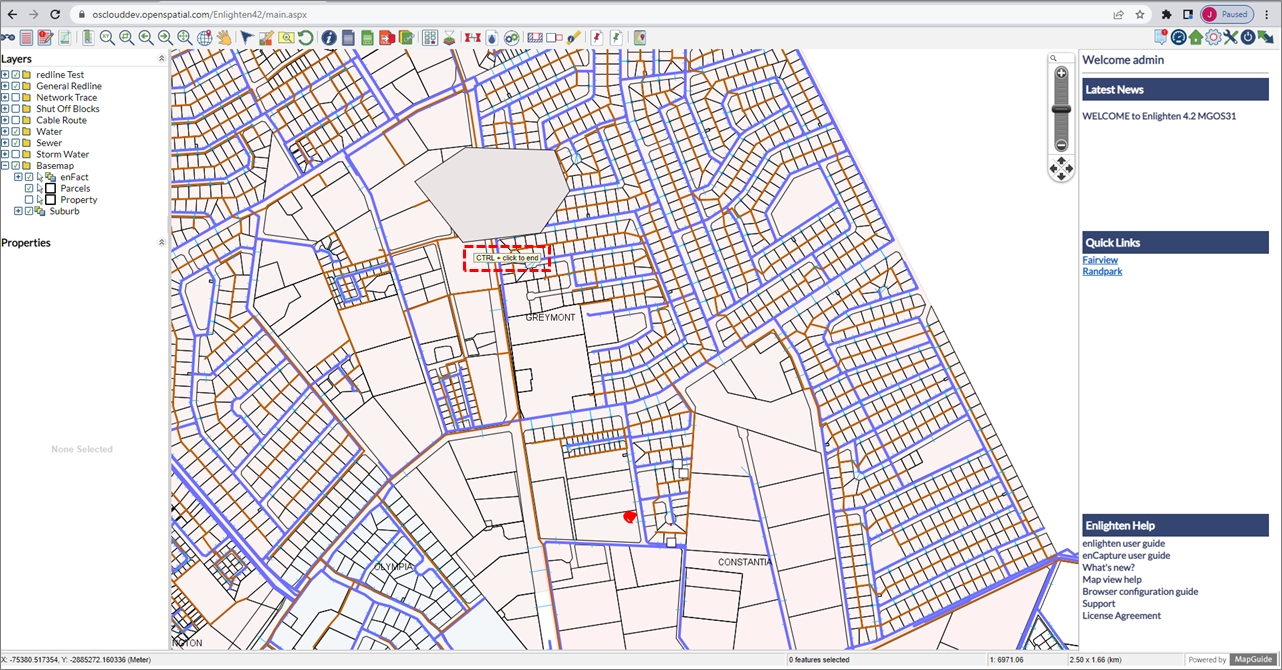
Task: Tick the Property layer checkbox
Action: 29,200
